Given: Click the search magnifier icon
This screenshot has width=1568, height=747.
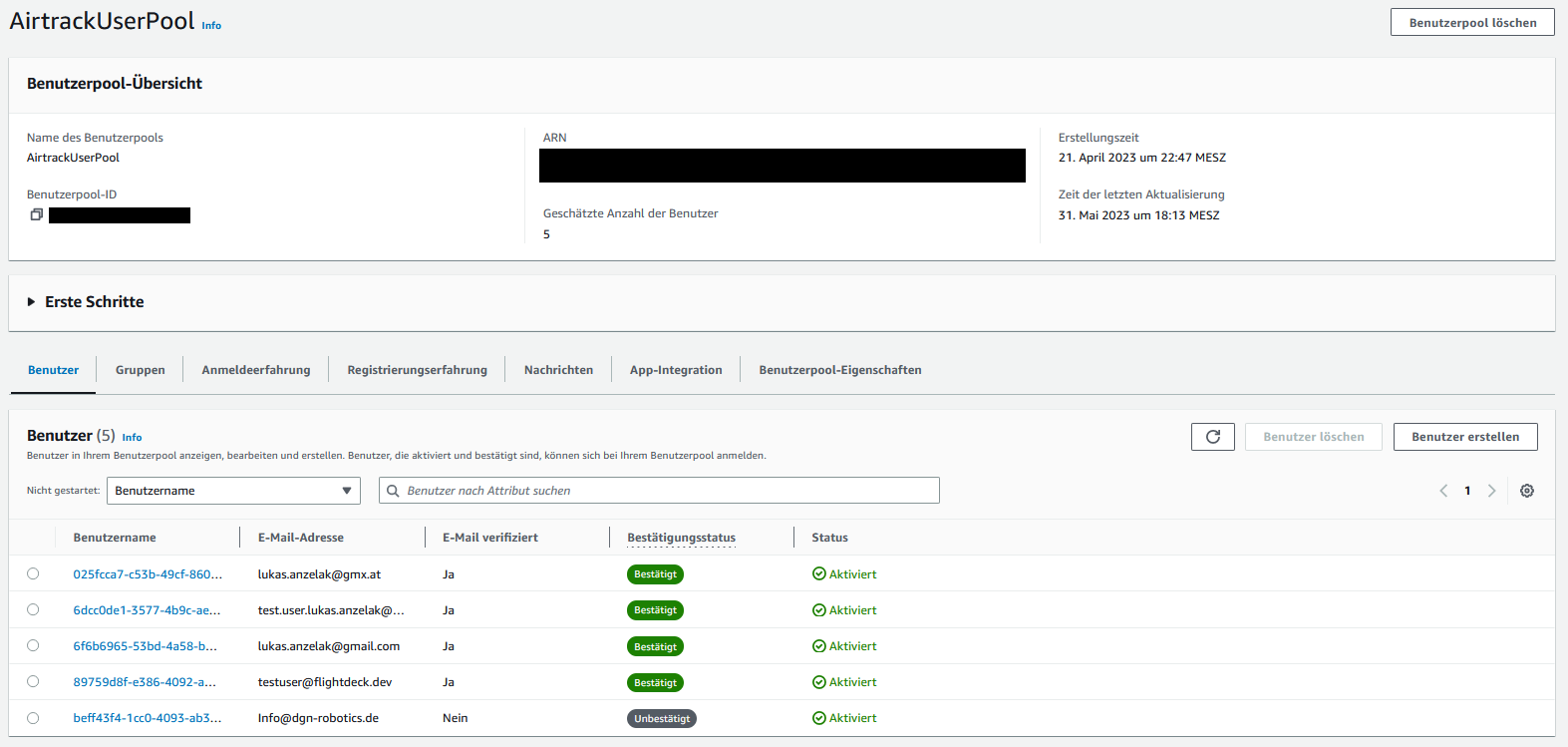Looking at the screenshot, I should click(393, 491).
